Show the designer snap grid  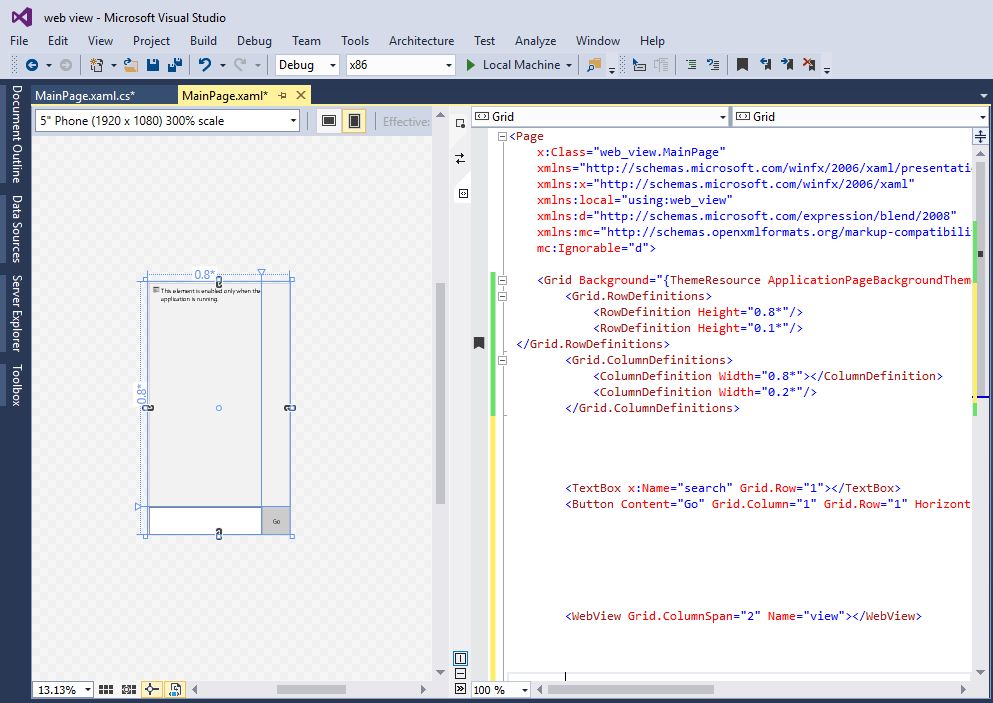[106, 689]
